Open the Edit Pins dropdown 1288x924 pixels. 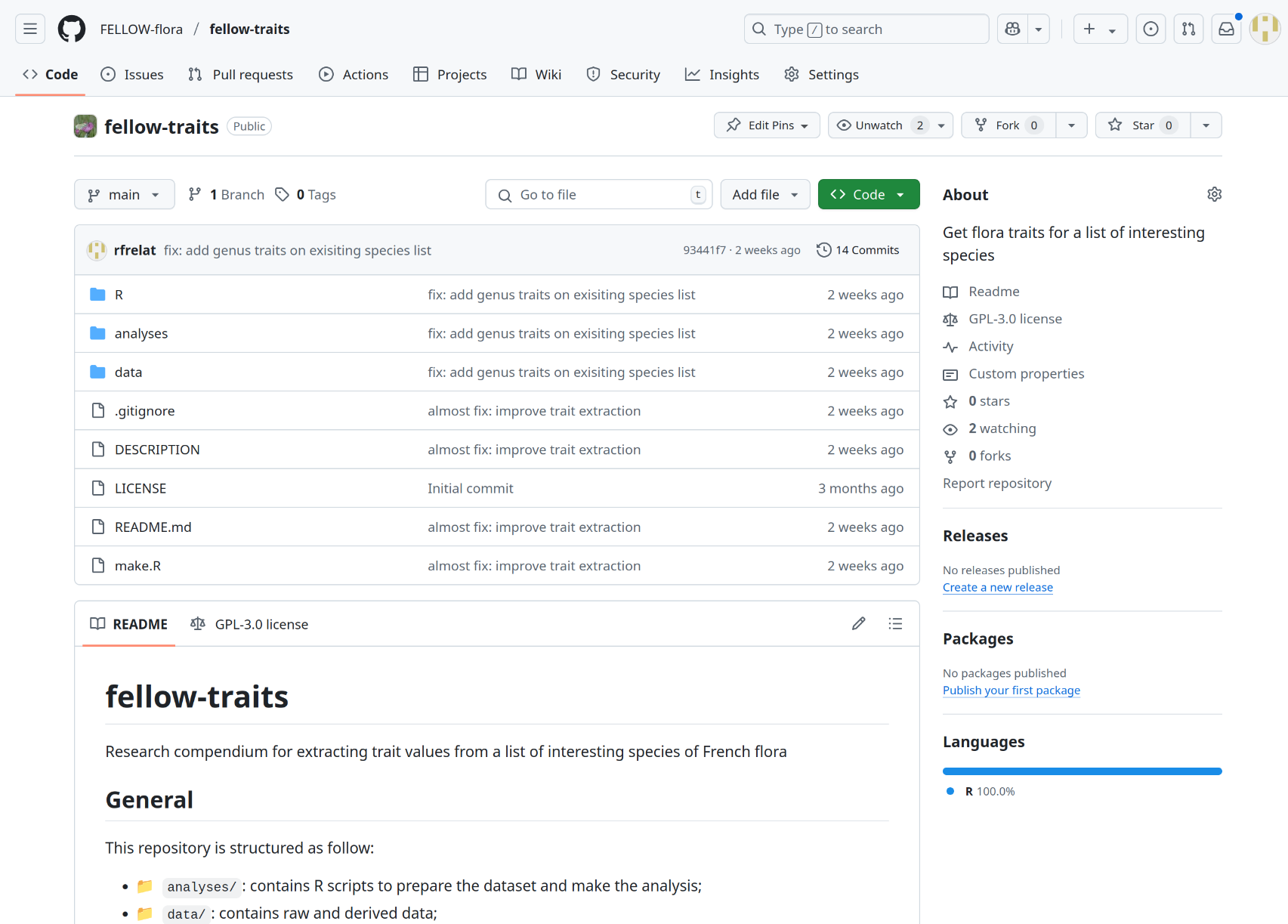767,125
